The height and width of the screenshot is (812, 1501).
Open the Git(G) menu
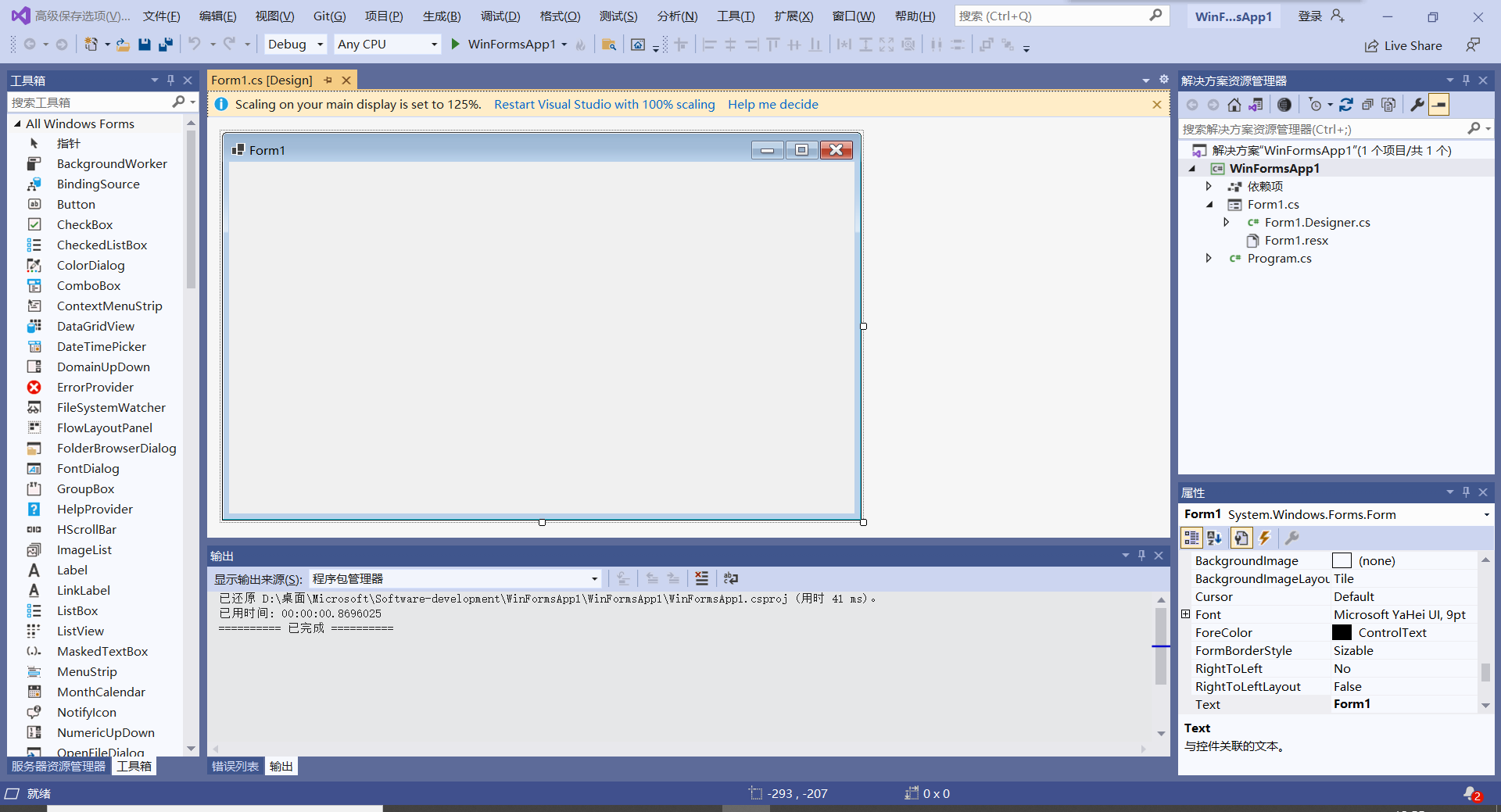click(329, 16)
